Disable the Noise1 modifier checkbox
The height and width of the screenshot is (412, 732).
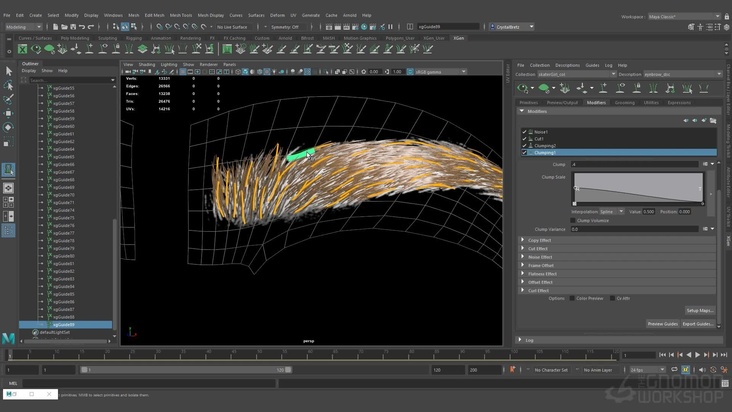pyautogui.click(x=524, y=132)
